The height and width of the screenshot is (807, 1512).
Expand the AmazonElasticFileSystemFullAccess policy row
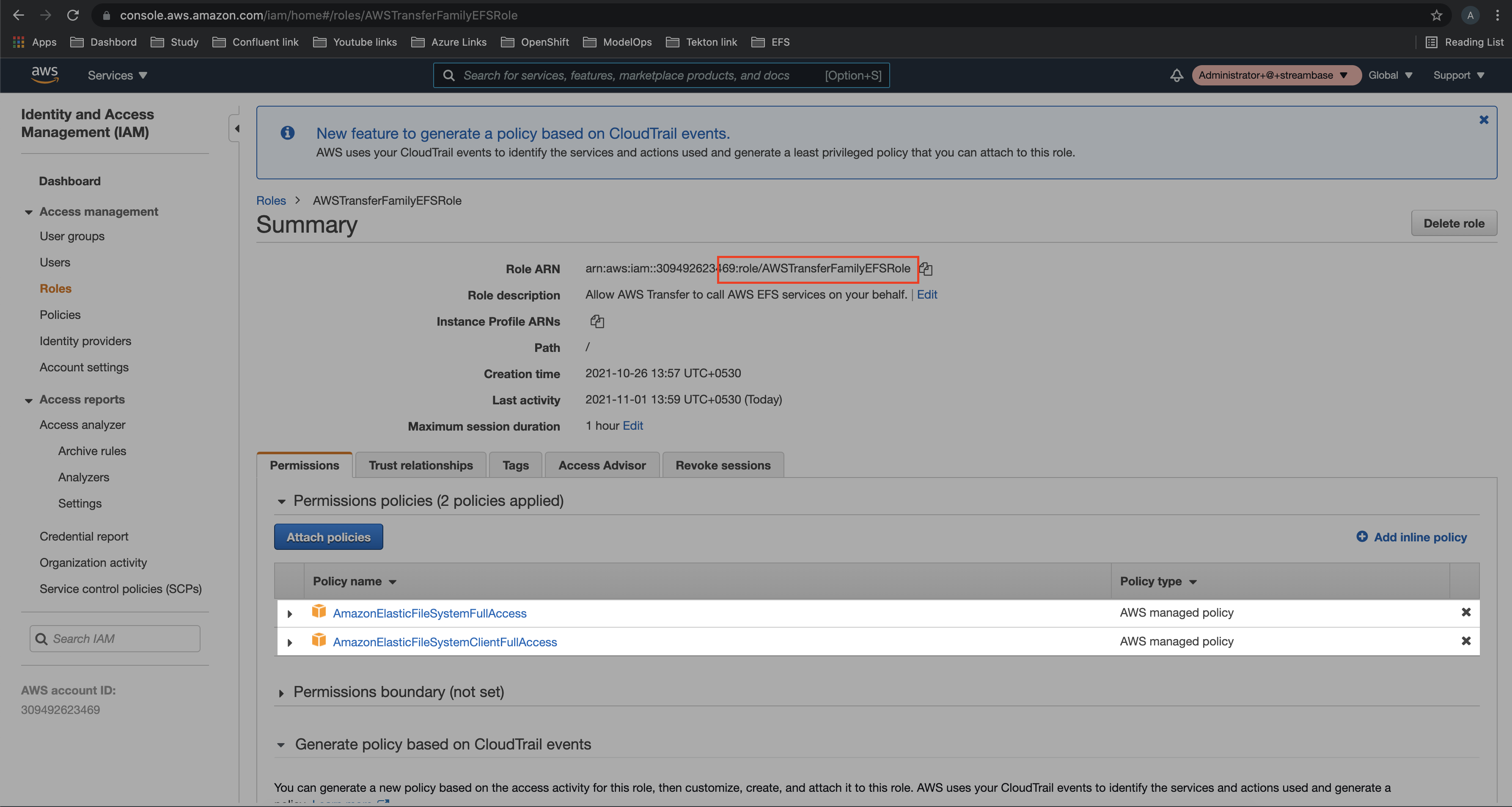[289, 613]
